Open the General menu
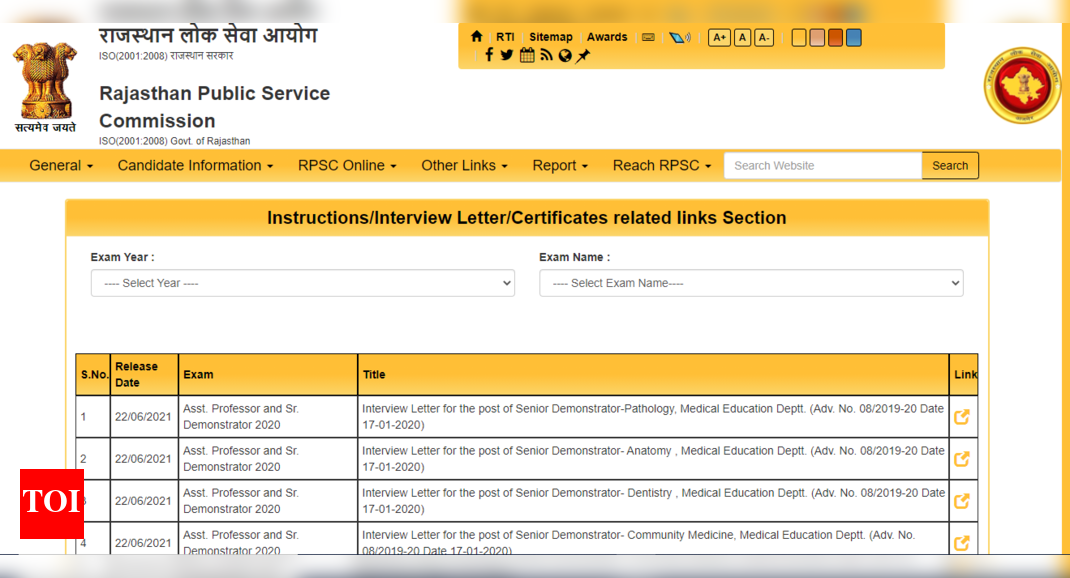 pos(61,166)
